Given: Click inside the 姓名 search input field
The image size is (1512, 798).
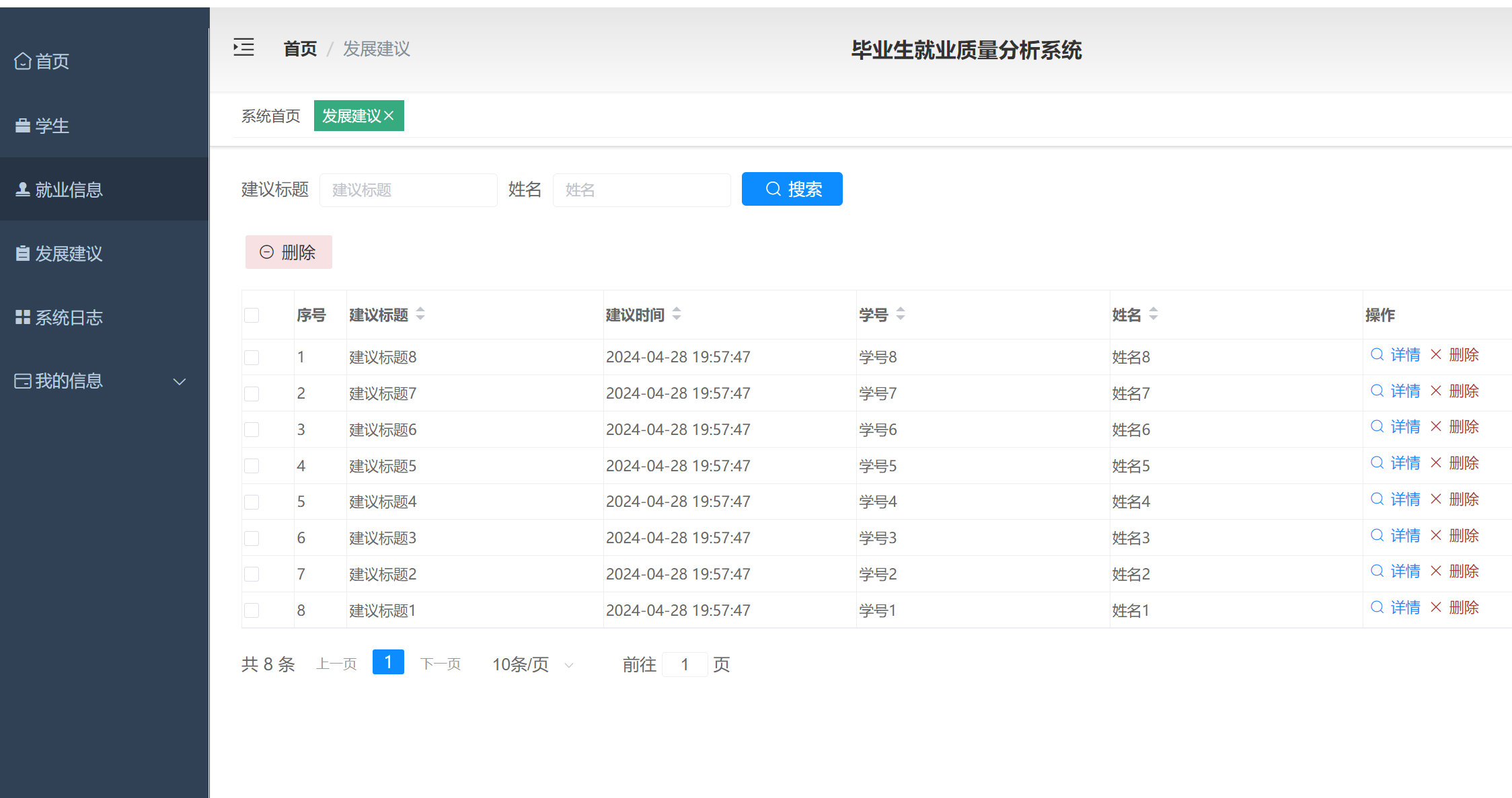Looking at the screenshot, I should (x=641, y=190).
